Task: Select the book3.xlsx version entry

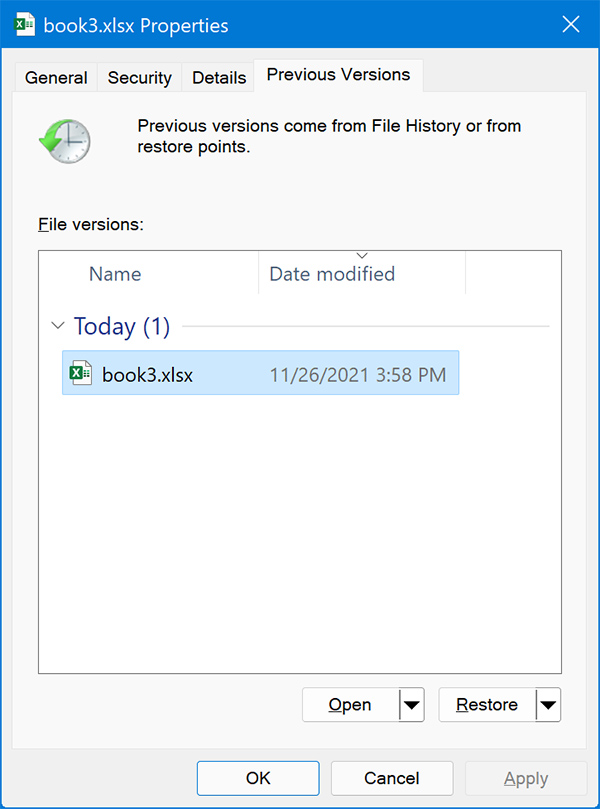Action: pyautogui.click(x=250, y=374)
